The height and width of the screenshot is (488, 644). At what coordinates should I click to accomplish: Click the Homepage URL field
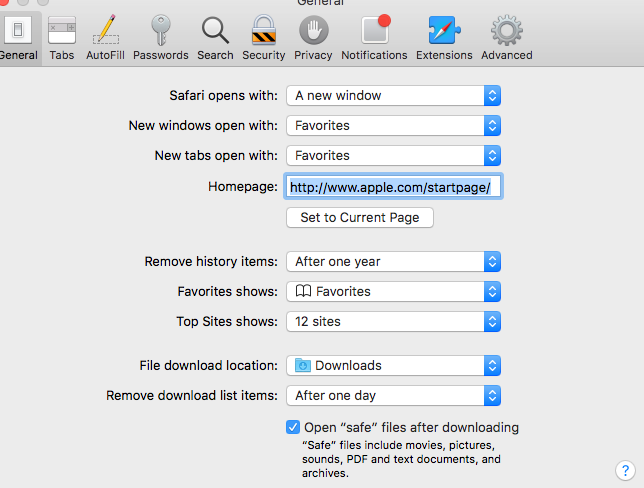(393, 187)
